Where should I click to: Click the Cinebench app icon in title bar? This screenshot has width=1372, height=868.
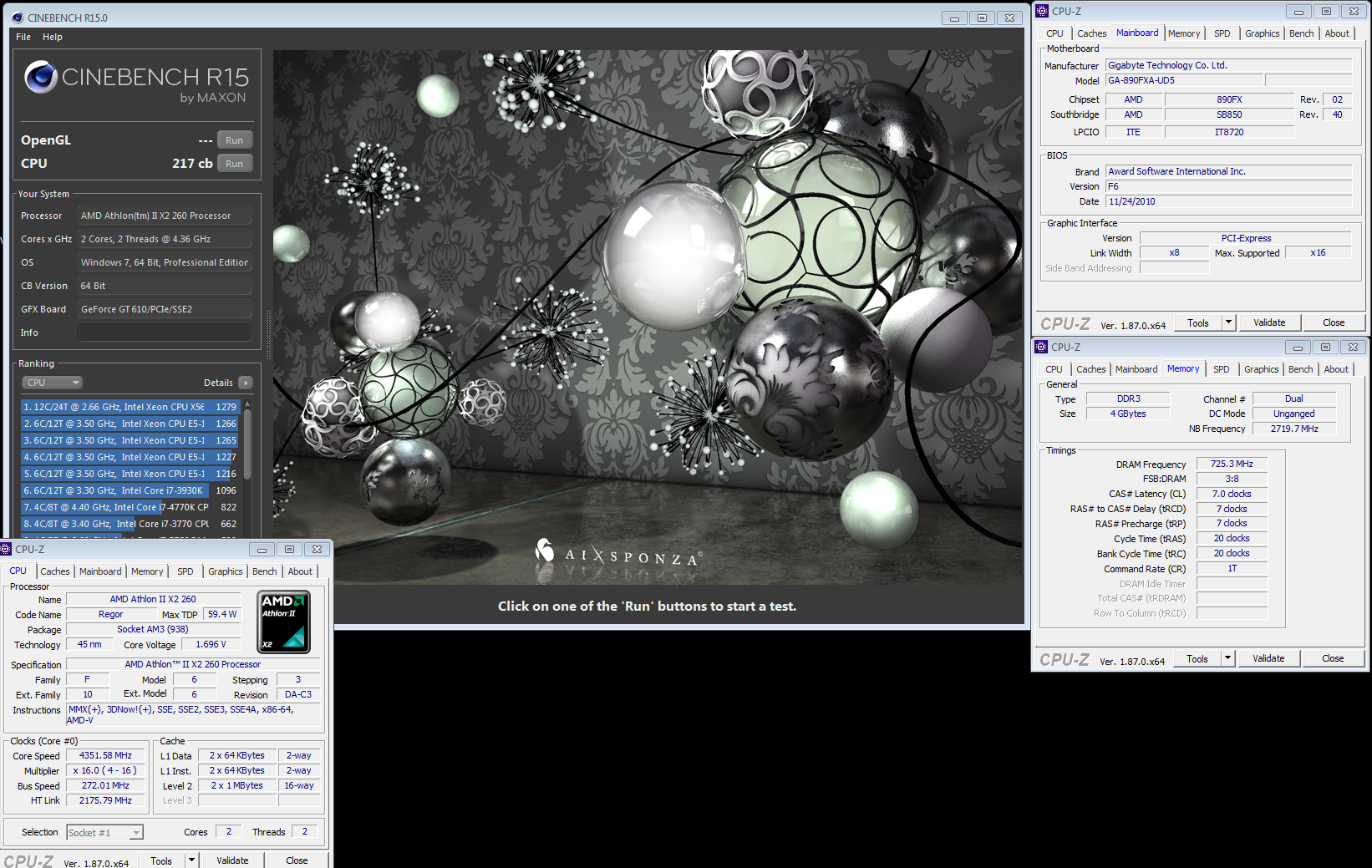pyautogui.click(x=17, y=18)
